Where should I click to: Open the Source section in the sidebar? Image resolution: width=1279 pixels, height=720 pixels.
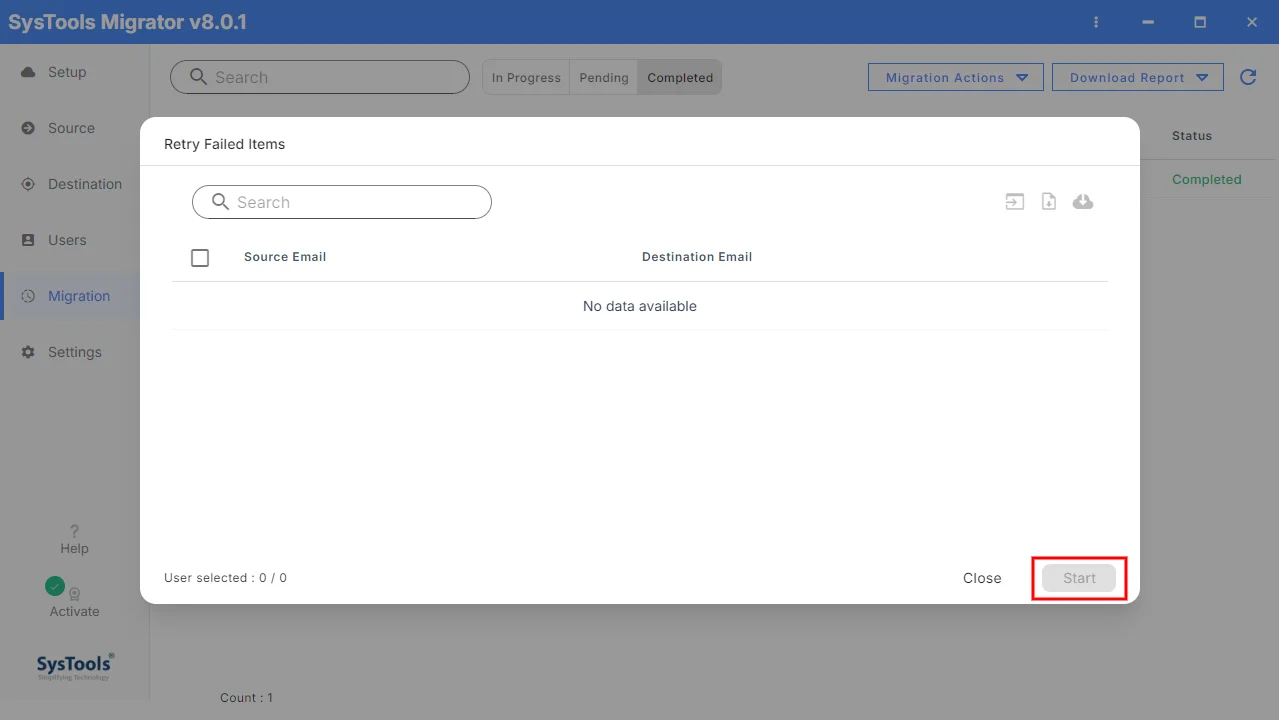click(74, 128)
